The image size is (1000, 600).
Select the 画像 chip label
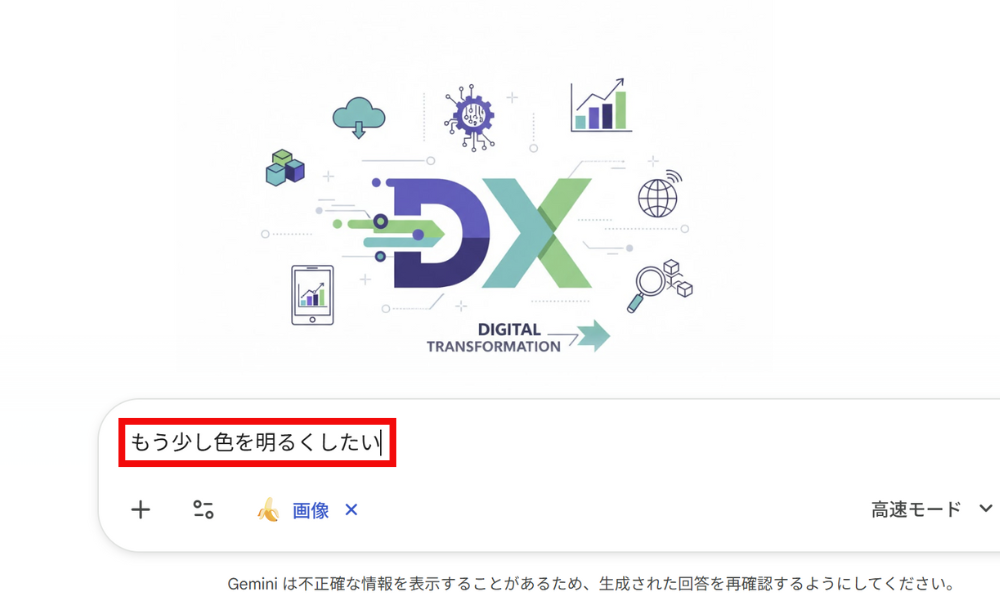(x=310, y=511)
